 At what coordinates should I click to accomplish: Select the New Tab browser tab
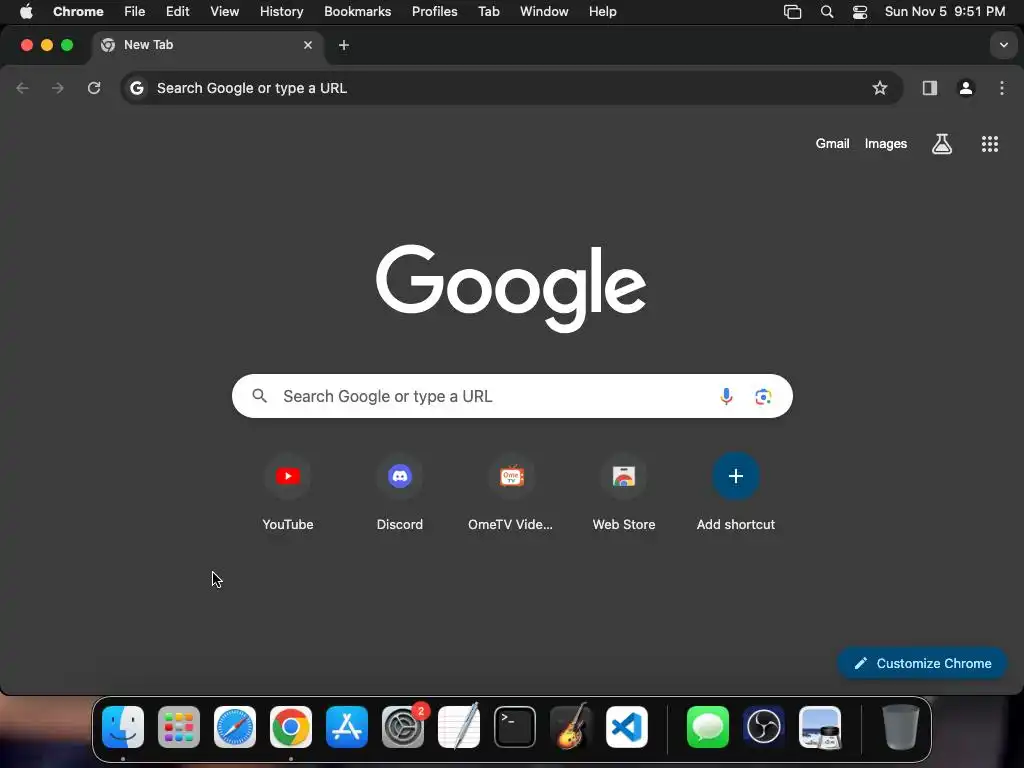tap(208, 45)
